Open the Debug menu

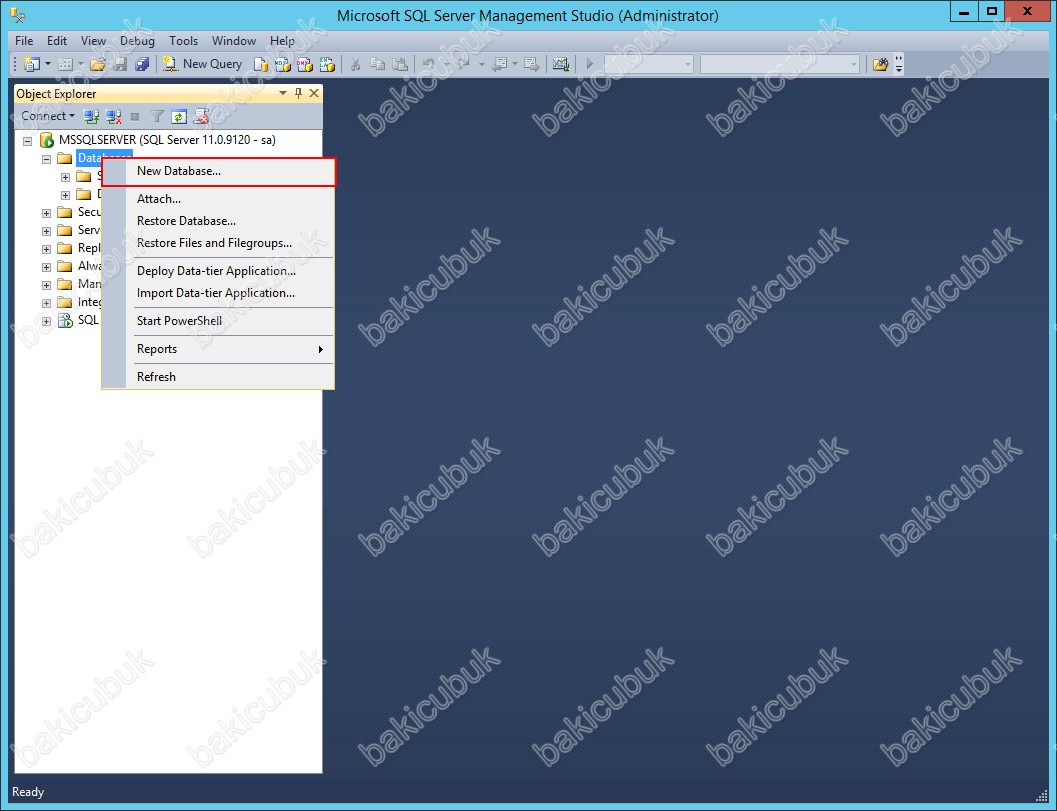(x=137, y=40)
